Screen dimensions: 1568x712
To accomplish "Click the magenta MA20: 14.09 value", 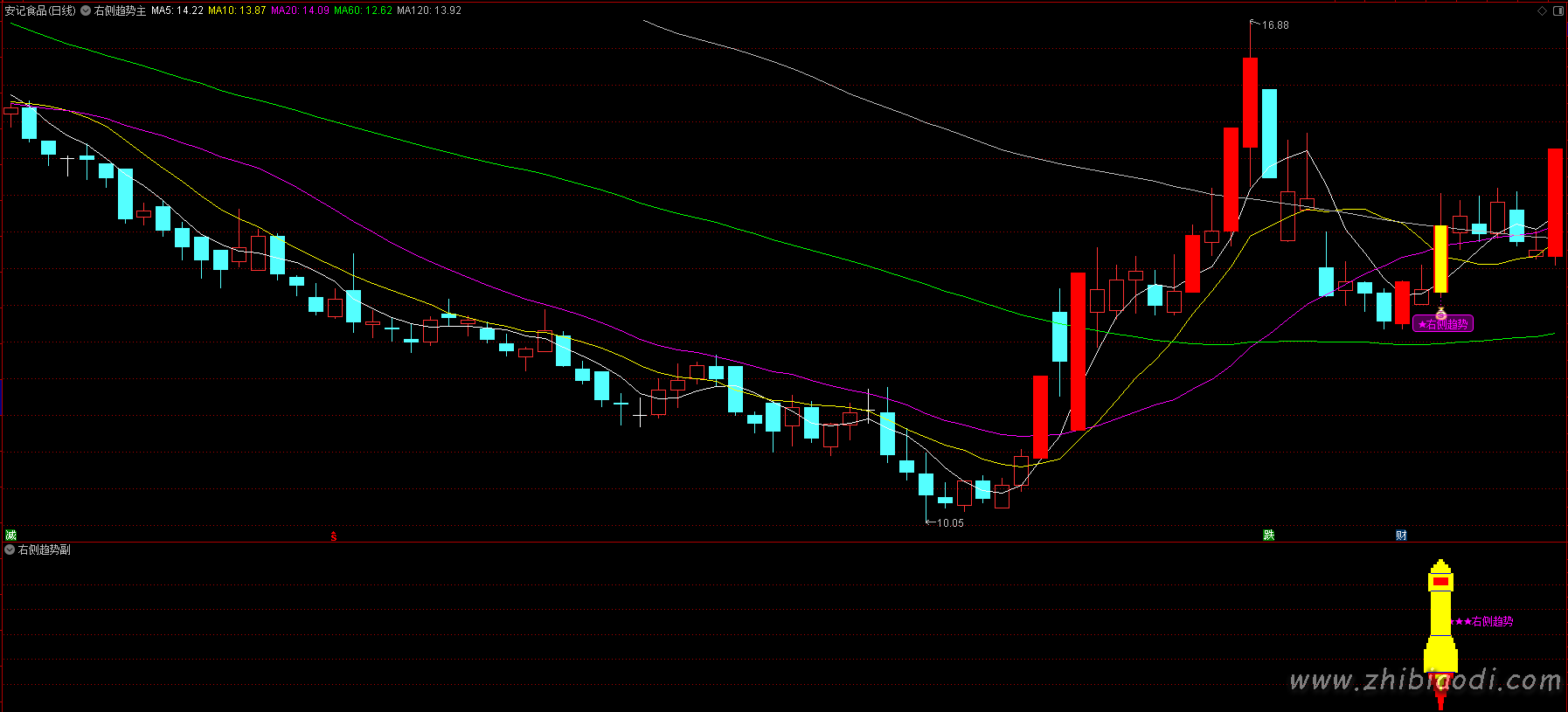I will click(300, 10).
